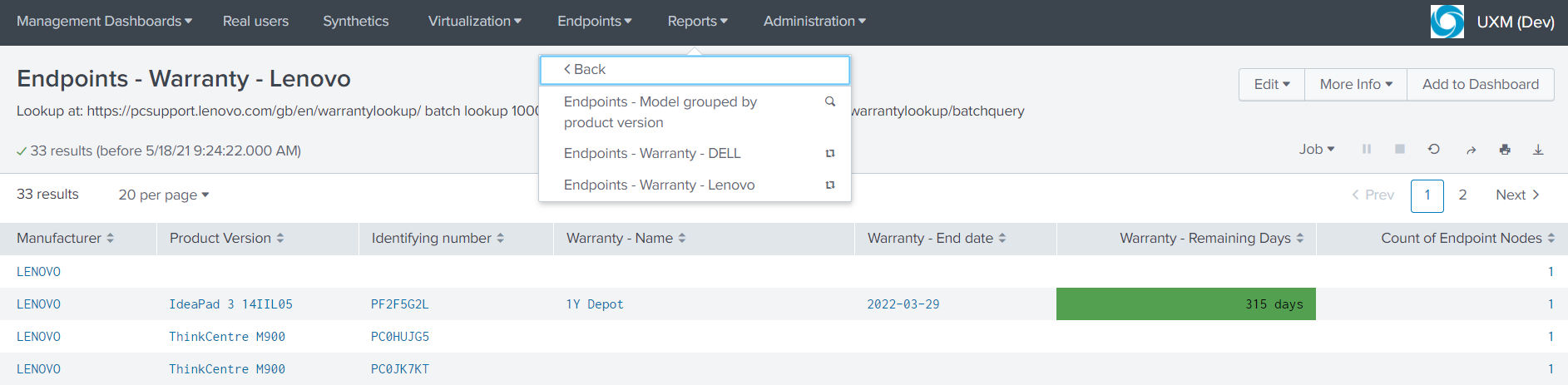Click search icon beside Model grouped report

(829, 101)
